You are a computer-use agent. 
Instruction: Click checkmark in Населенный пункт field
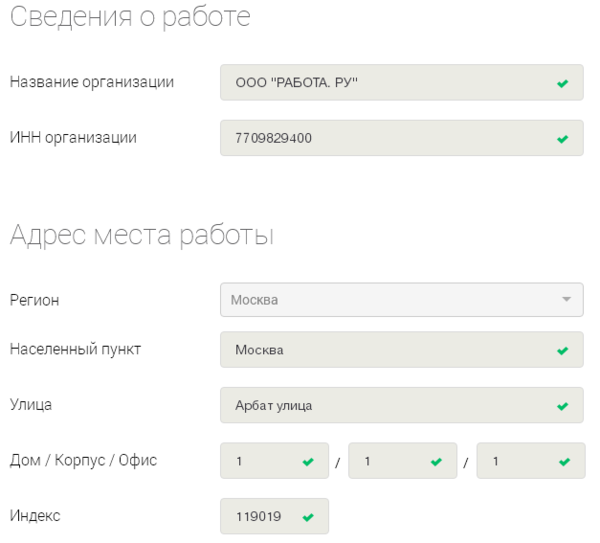(562, 350)
